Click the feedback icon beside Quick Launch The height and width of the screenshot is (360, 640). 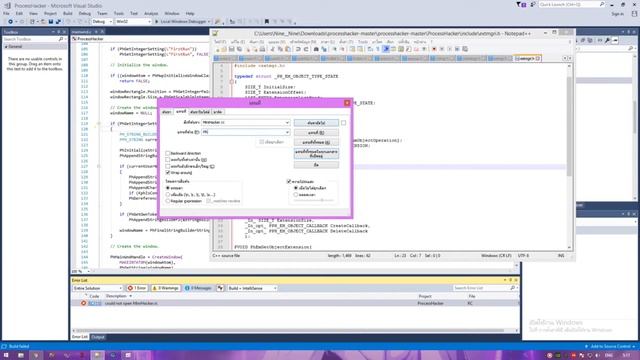point(533,4)
